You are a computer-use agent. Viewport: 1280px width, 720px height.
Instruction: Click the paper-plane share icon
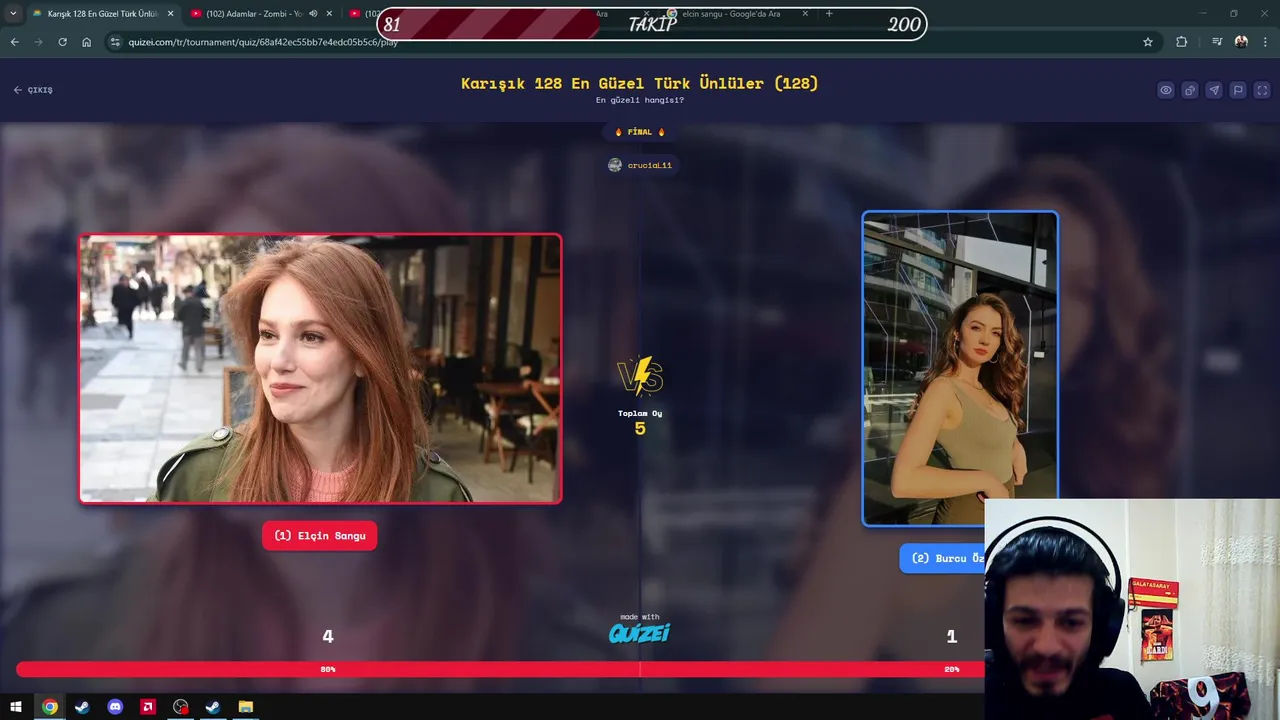click(1214, 90)
